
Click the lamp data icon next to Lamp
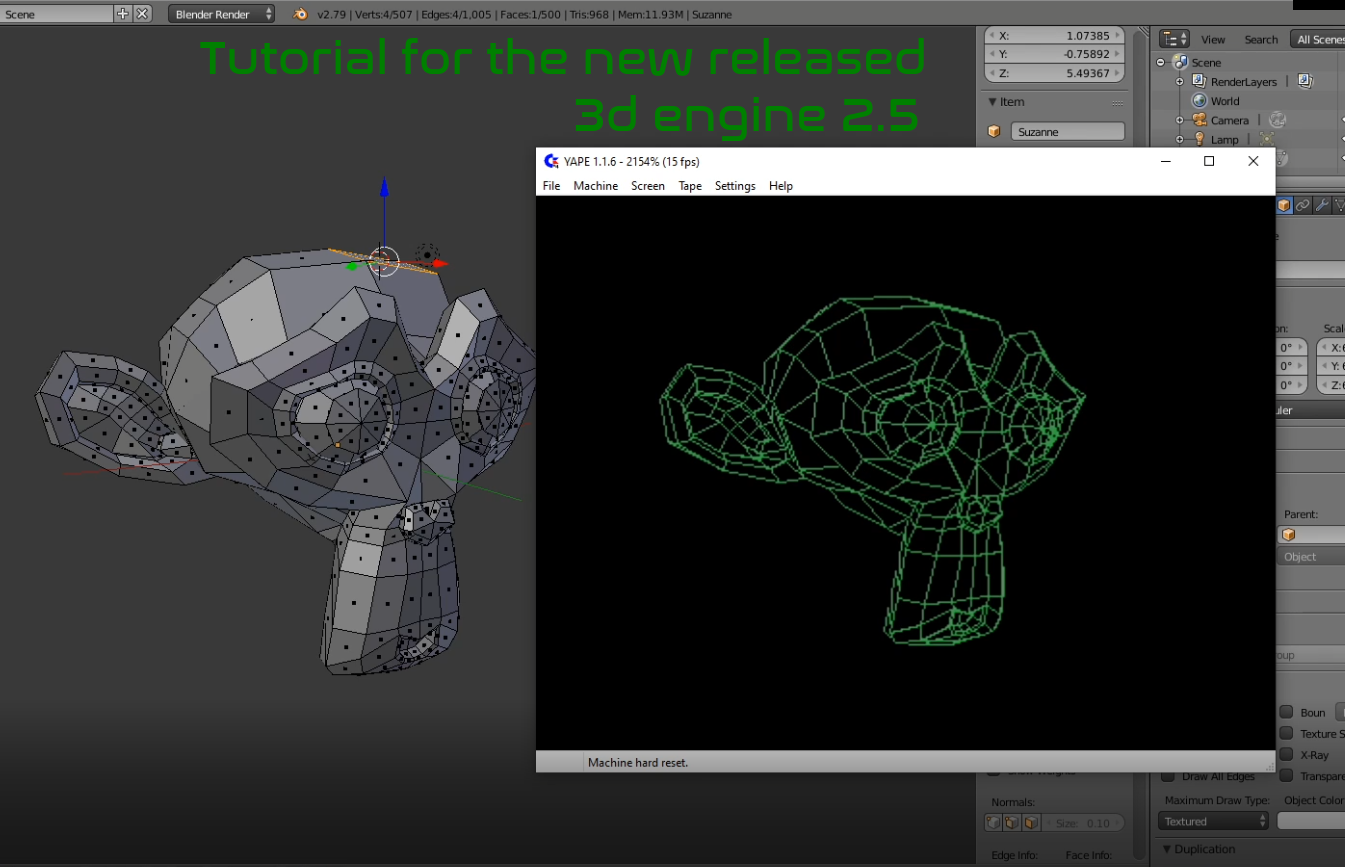pyautogui.click(x=1267, y=139)
